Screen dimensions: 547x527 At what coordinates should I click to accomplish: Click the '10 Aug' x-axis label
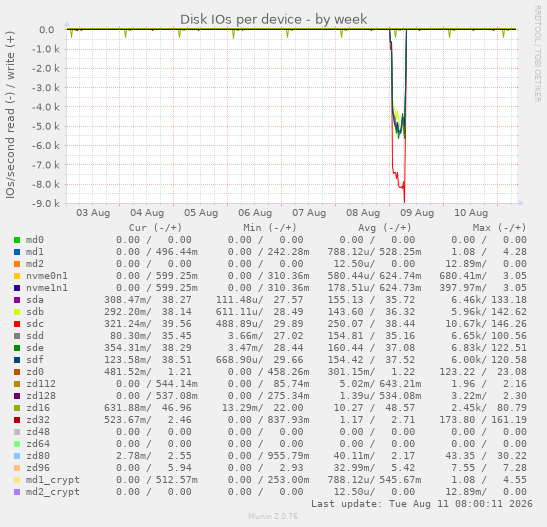tap(471, 213)
